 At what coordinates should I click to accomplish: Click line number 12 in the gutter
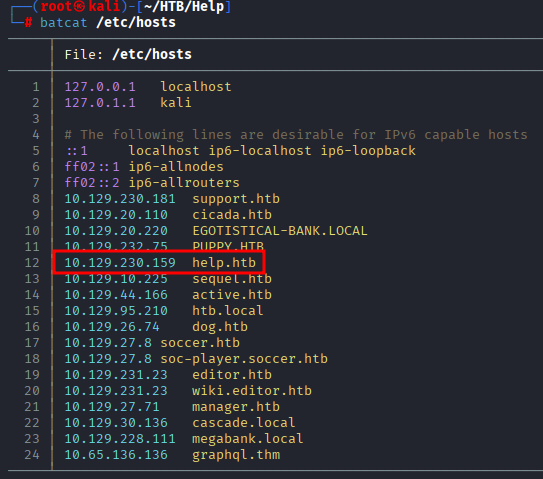pos(32,263)
